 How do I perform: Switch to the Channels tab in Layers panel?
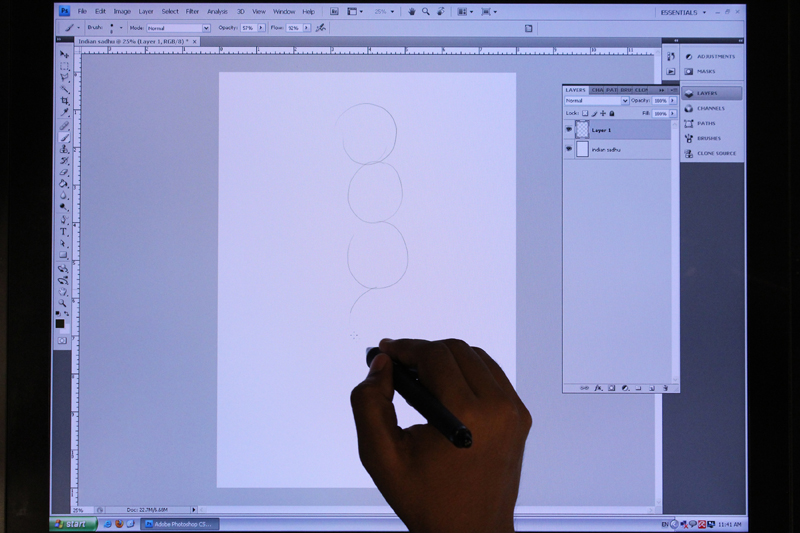(x=598, y=90)
